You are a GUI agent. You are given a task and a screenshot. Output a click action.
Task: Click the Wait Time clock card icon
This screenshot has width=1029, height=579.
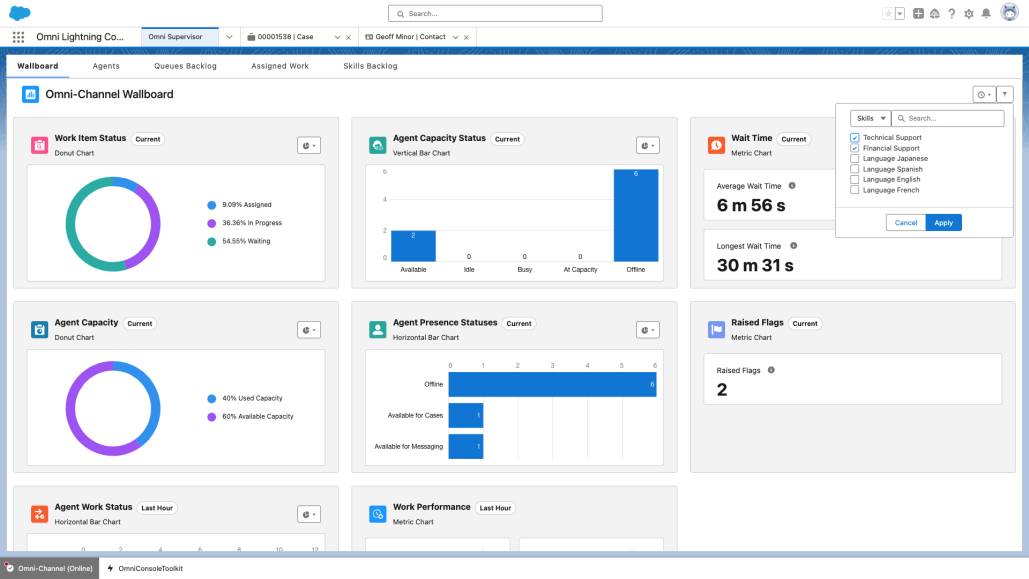click(x=716, y=145)
